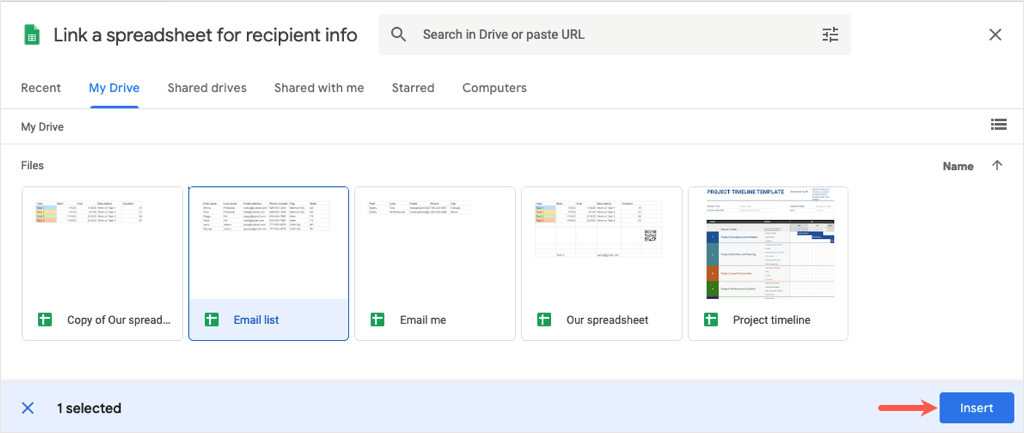Viewport: 1024px width, 433px height.
Task: Choose the Email me spreadsheet preview
Action: pyautogui.click(x=435, y=243)
